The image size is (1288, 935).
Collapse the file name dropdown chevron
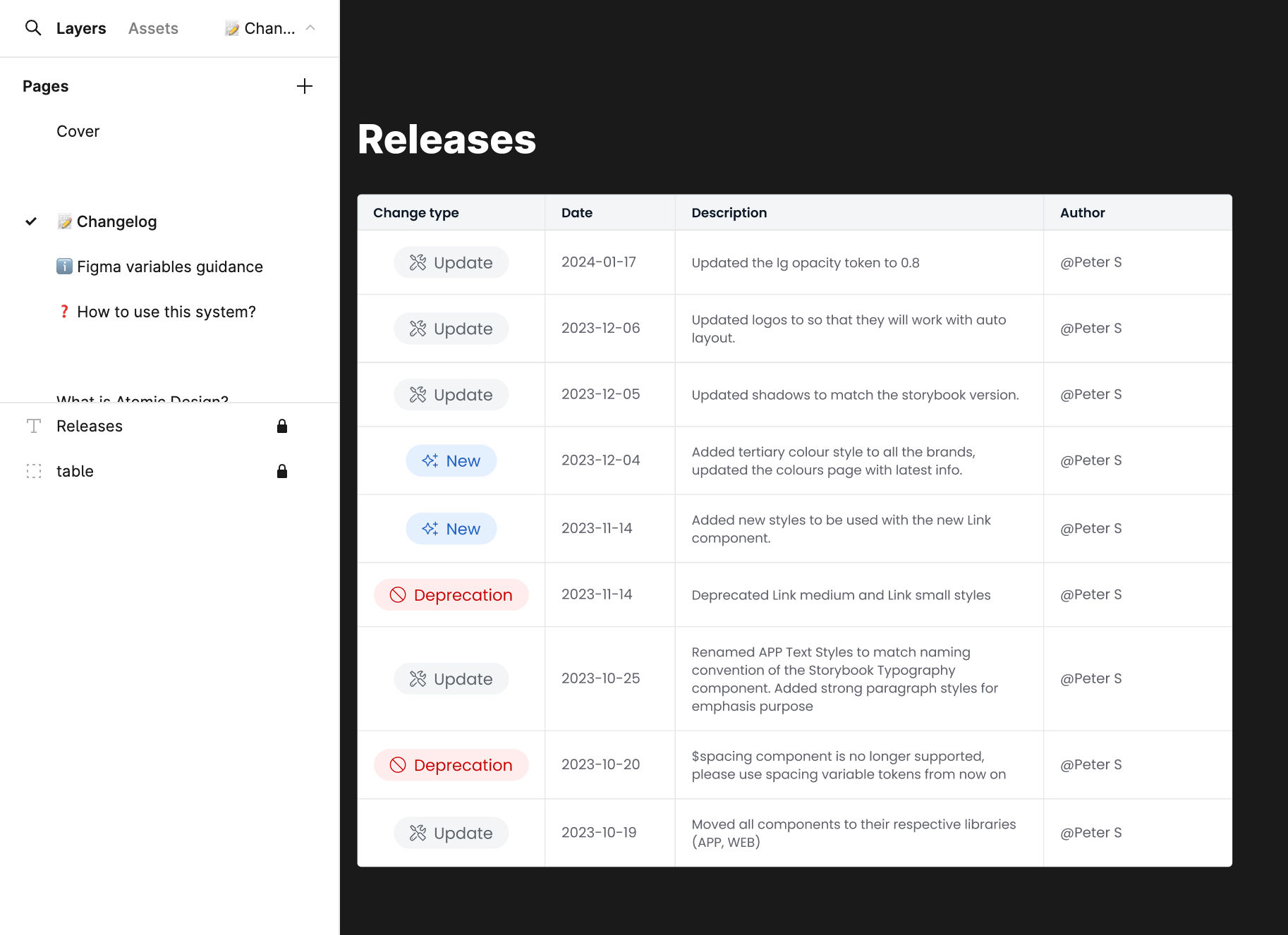[309, 28]
